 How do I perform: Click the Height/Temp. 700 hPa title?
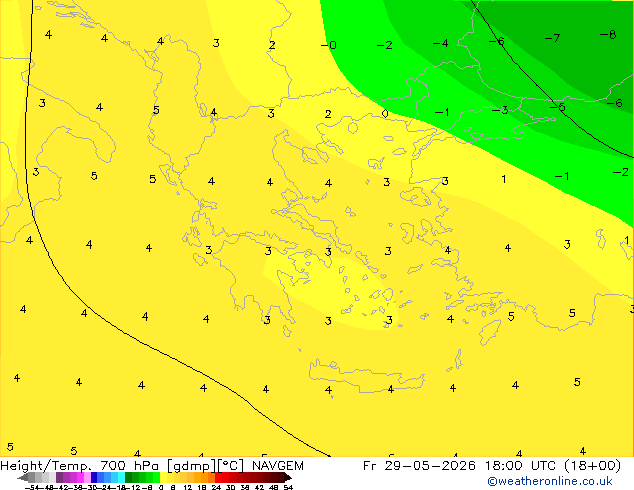(80, 466)
